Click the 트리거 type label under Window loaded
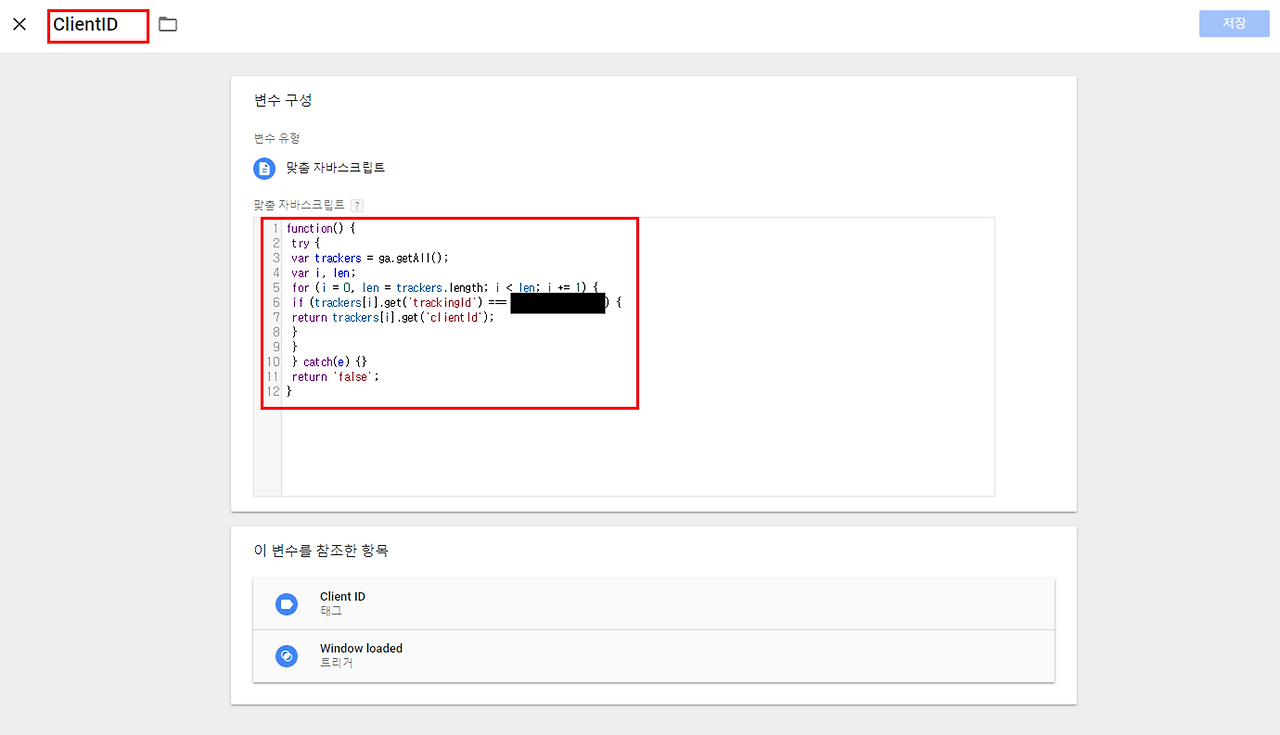The image size is (1280, 735). tap(337, 663)
